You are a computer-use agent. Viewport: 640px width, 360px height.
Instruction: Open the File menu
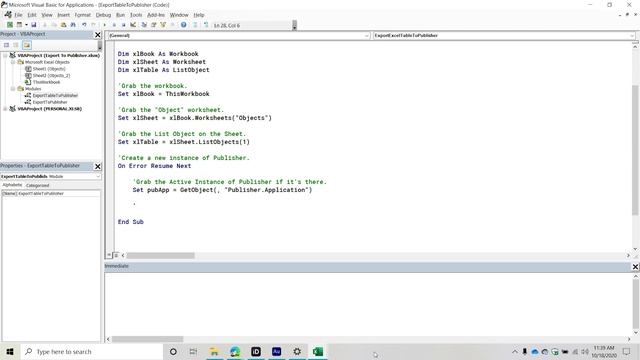18,15
